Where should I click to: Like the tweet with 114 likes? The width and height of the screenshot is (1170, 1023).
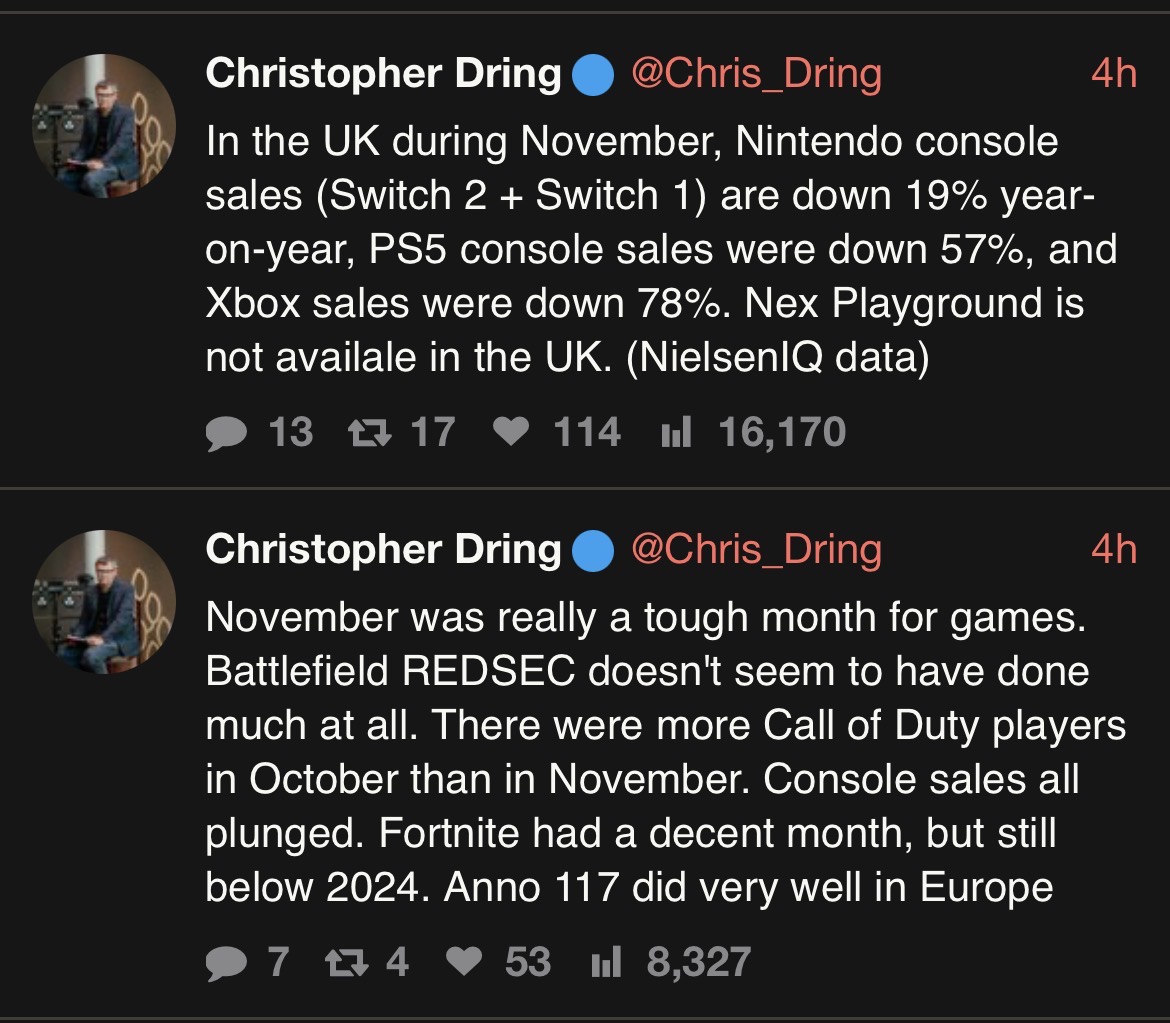[512, 433]
